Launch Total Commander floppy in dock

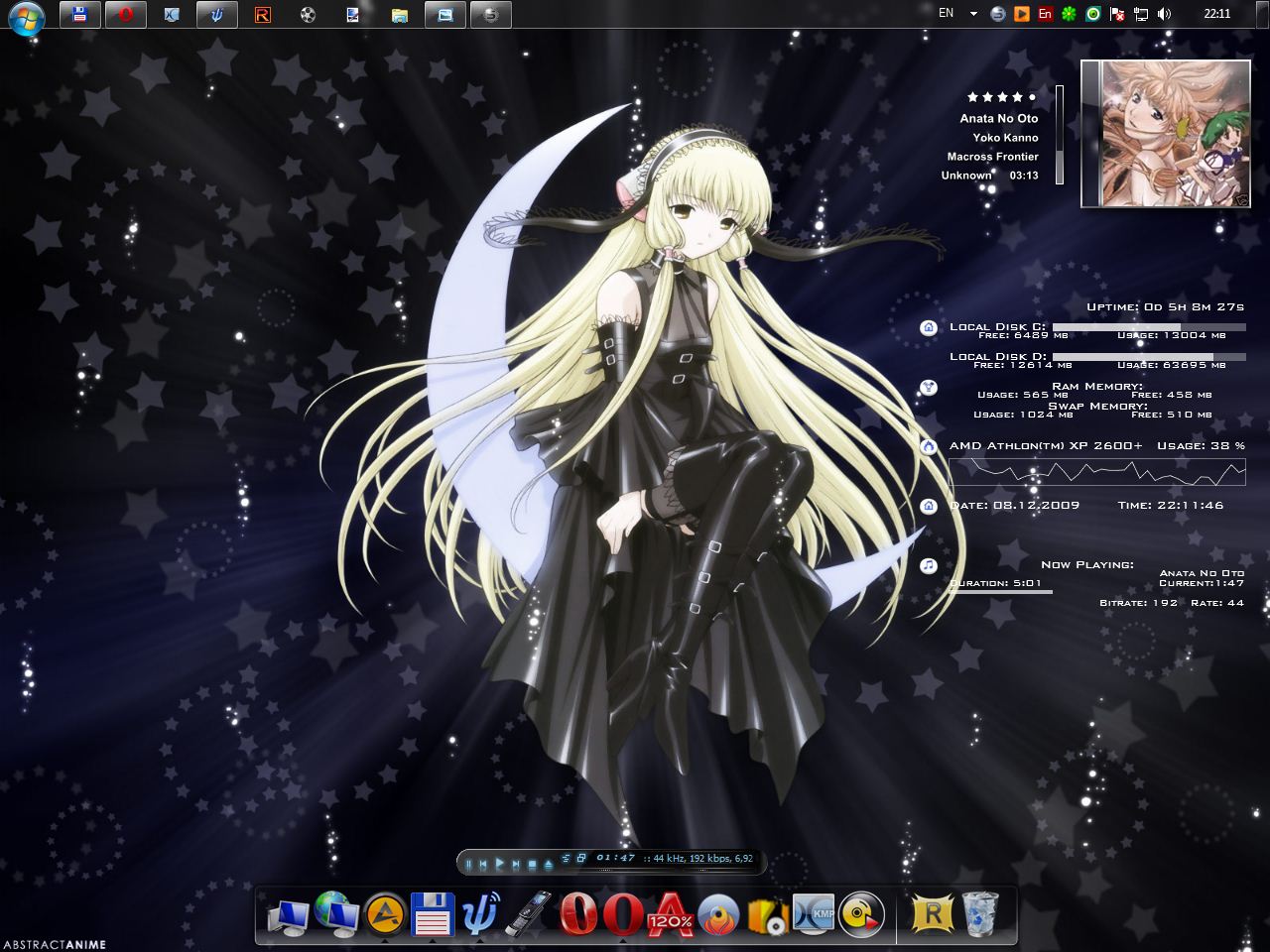(433, 914)
